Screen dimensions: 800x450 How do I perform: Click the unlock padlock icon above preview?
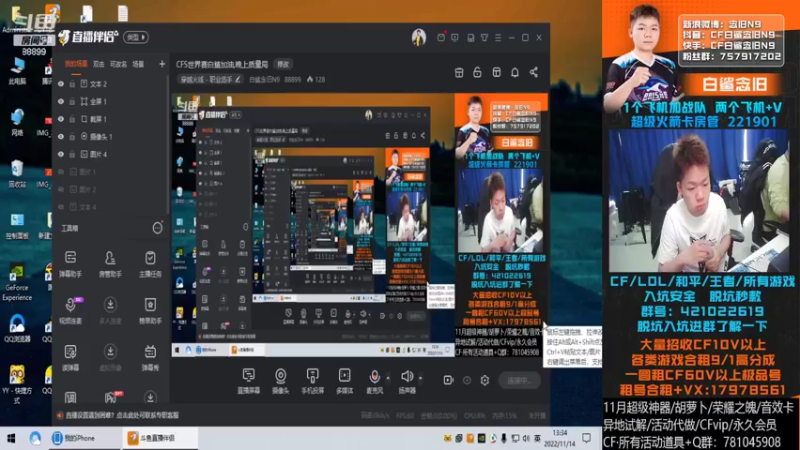pos(477,72)
